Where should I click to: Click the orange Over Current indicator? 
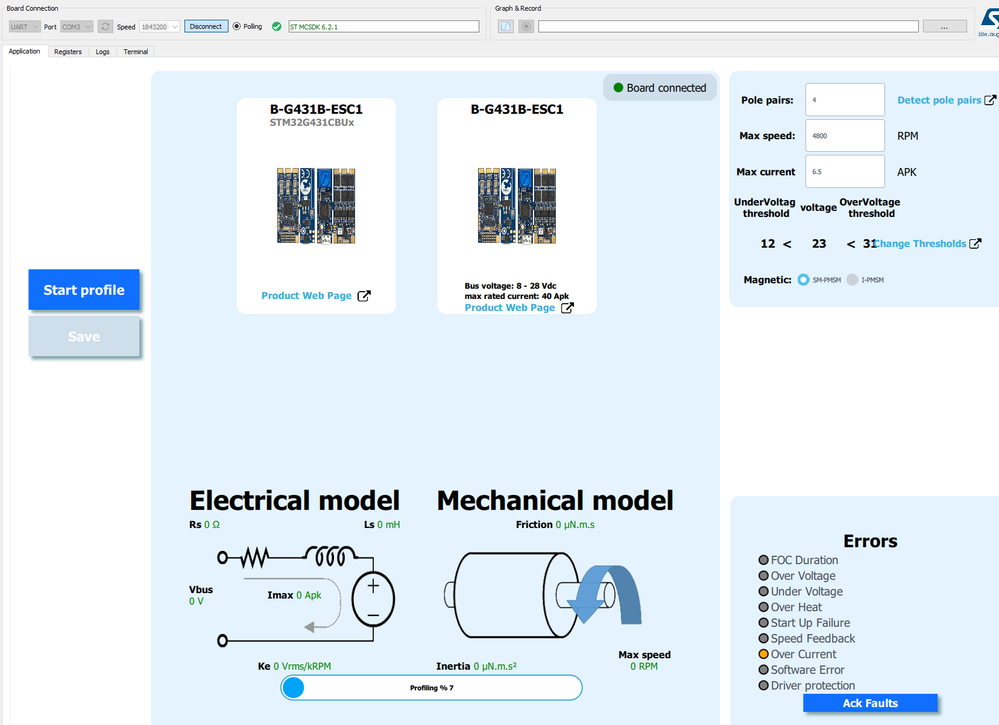tap(763, 654)
